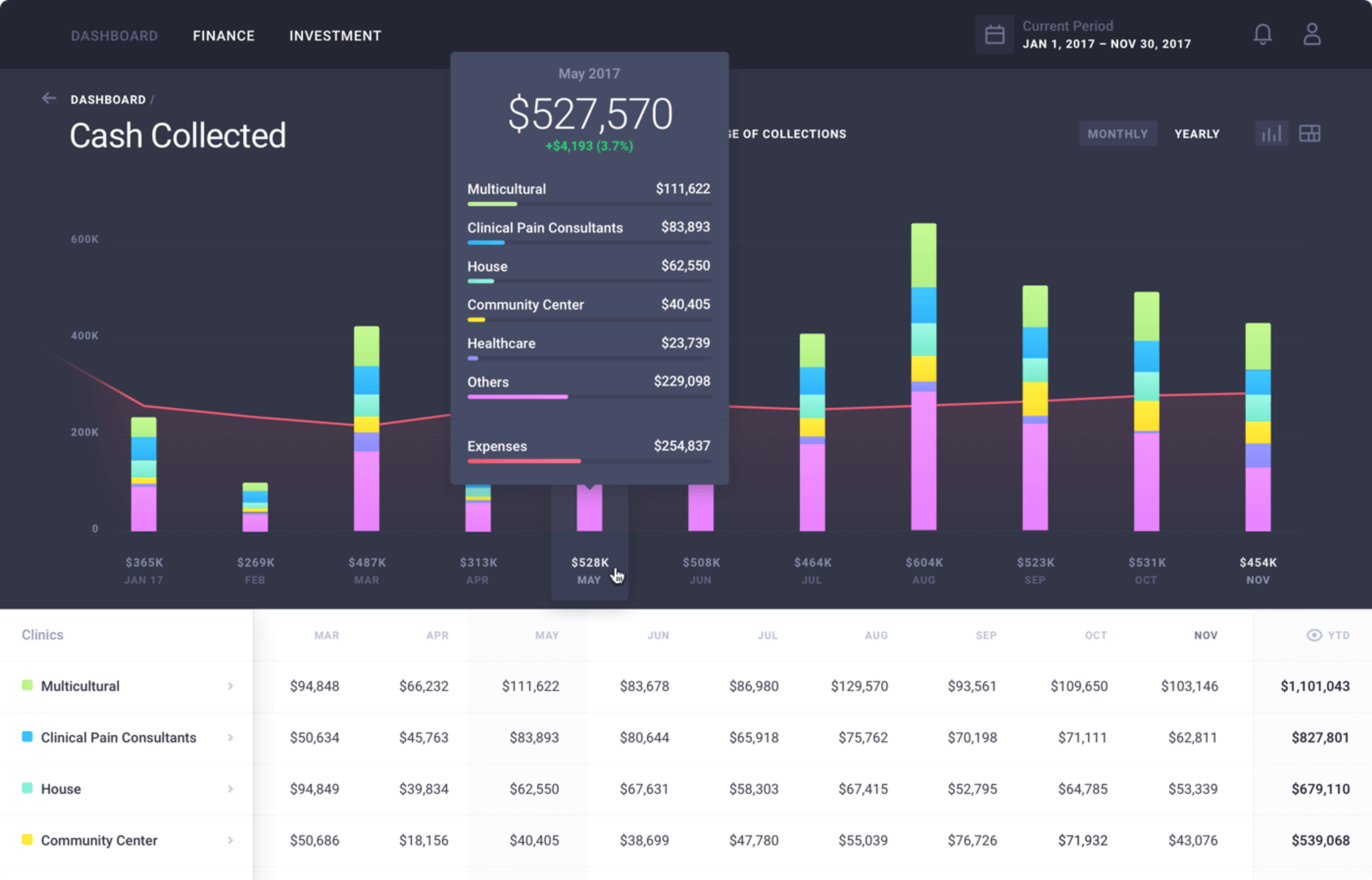The width and height of the screenshot is (1372, 880).
Task: Click the calendar period icon
Action: pos(994,35)
